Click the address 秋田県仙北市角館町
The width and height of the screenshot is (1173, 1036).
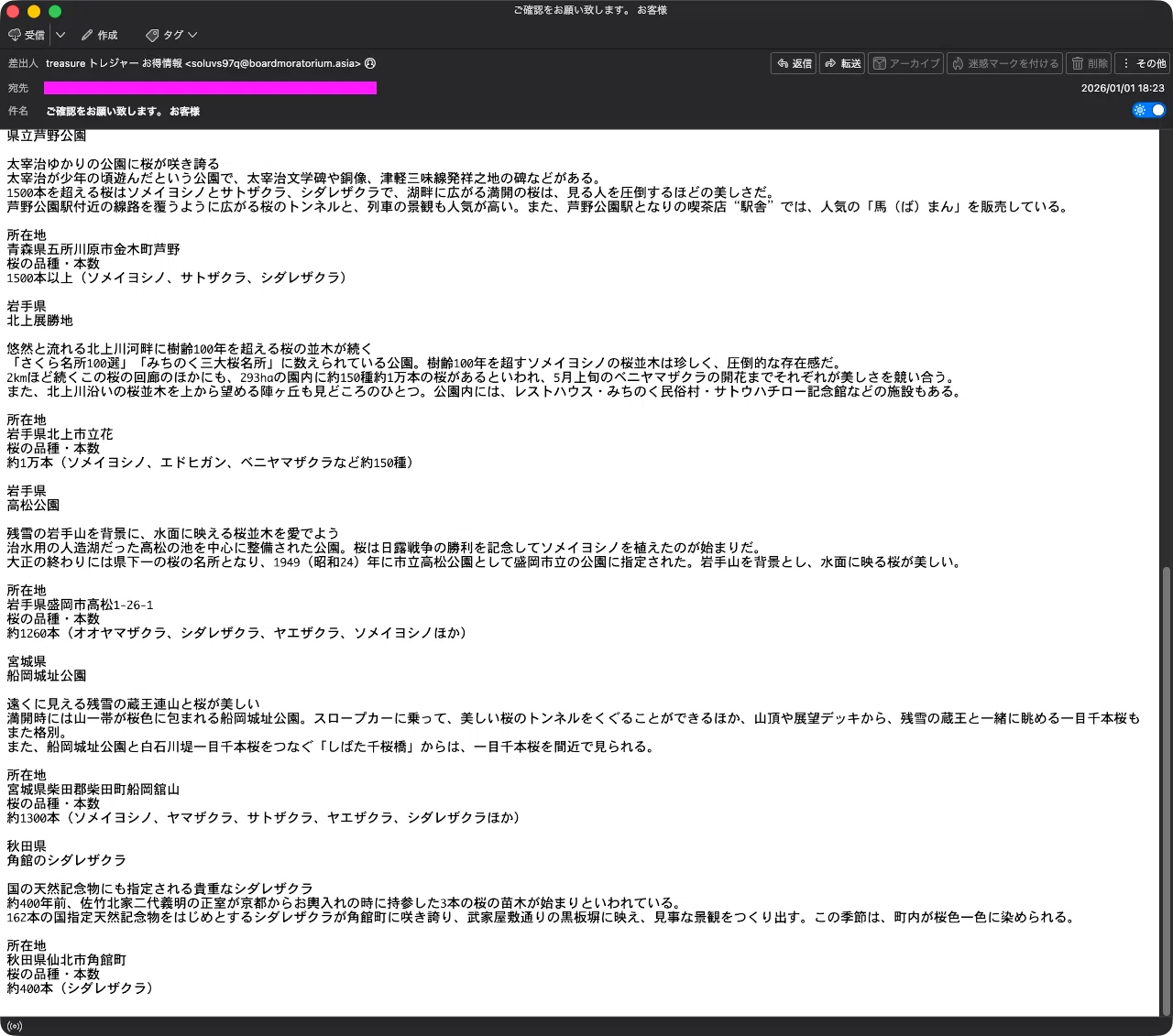coord(66,960)
